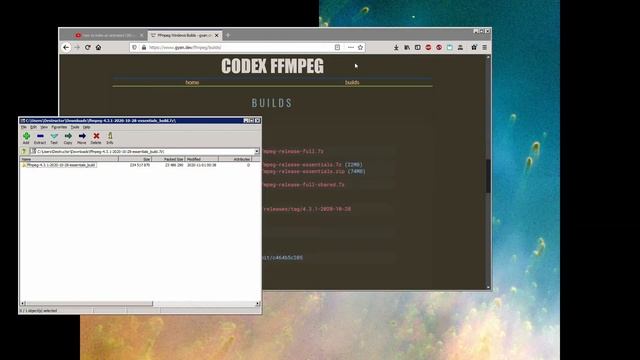Sort by Packed Size column header
Viewport: 640px width, 360px height.
(169, 159)
